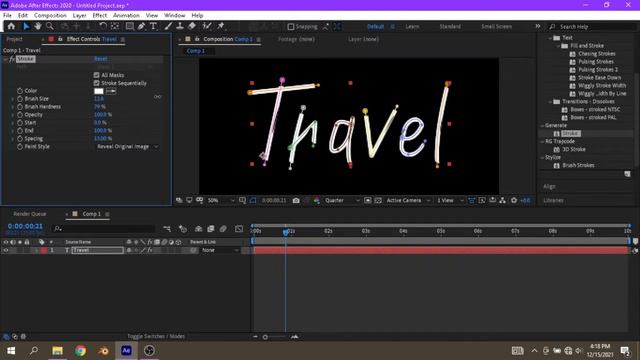This screenshot has width=640, height=360.
Task: Open the Effect menu
Action: tap(100, 15)
